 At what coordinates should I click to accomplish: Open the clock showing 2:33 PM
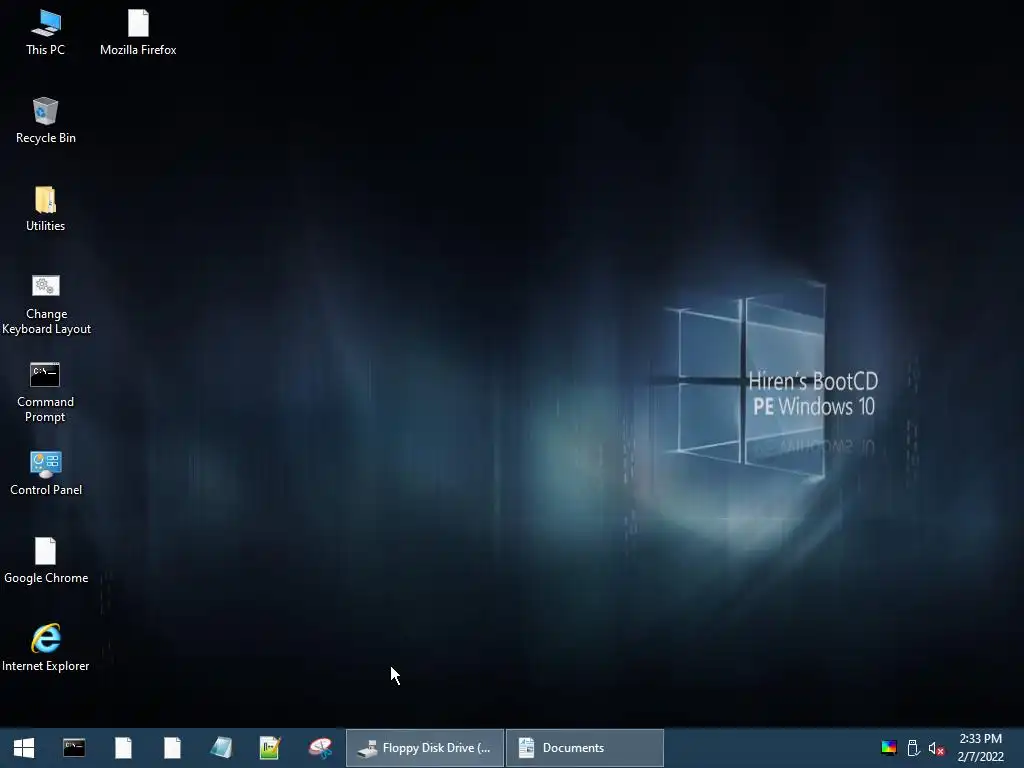coord(980,748)
